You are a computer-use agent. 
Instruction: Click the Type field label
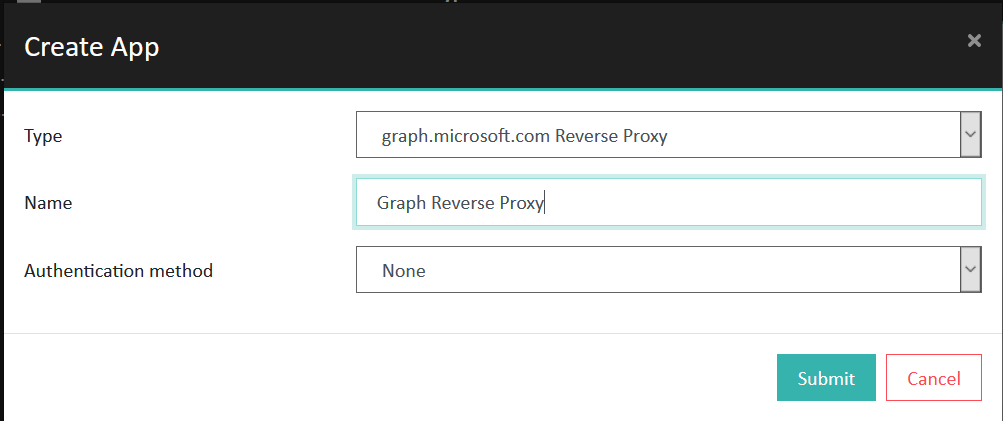click(43, 136)
